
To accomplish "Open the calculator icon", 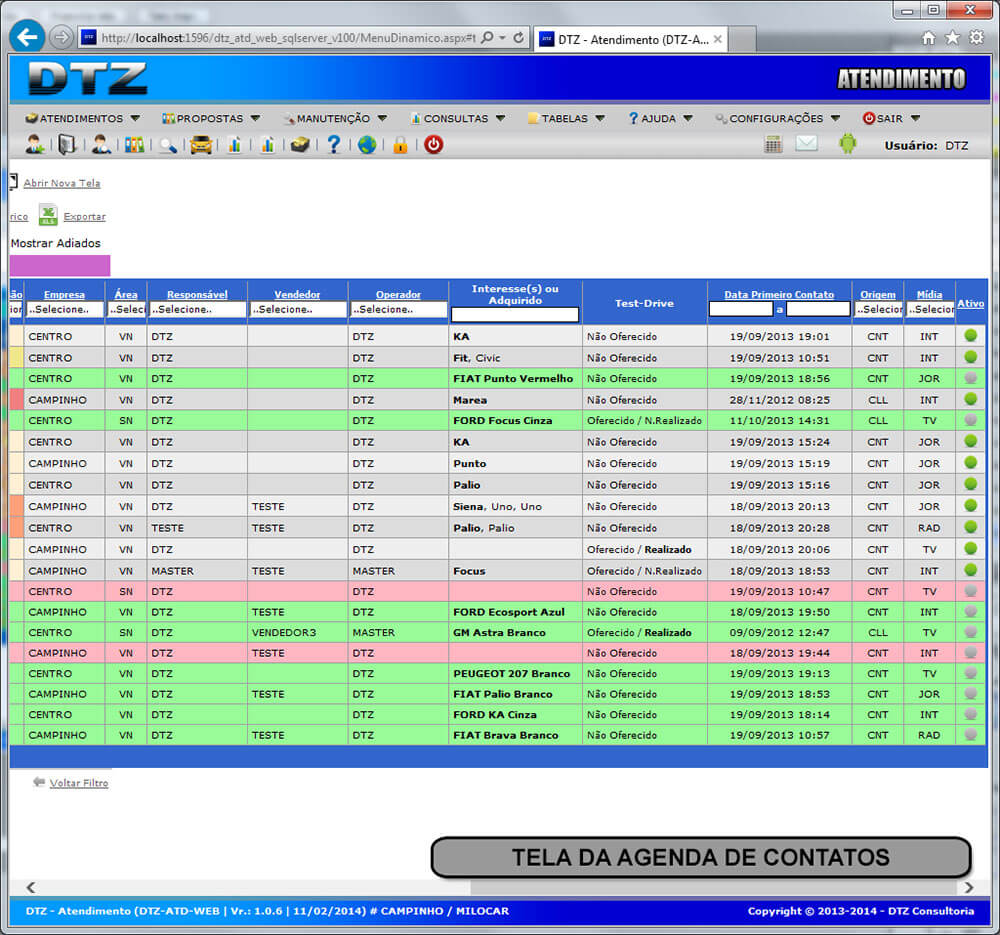I will (773, 144).
